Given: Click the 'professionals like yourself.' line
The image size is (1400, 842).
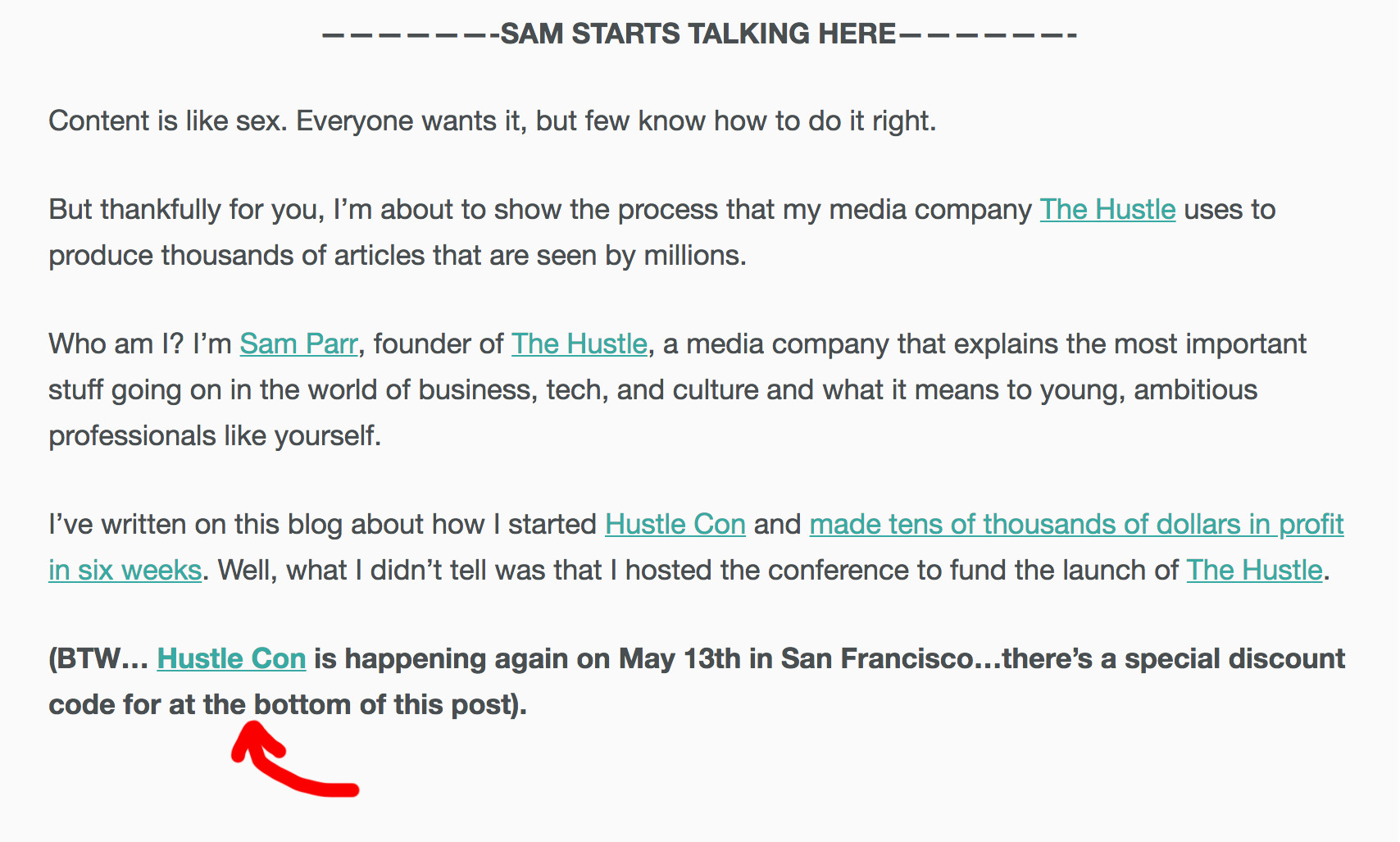Looking at the screenshot, I should [215, 436].
